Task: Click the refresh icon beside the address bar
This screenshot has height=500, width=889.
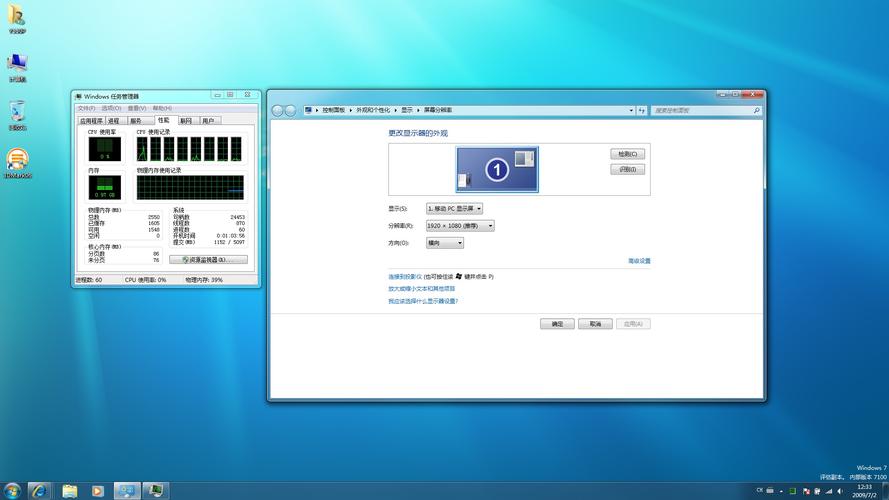Action: click(643, 110)
